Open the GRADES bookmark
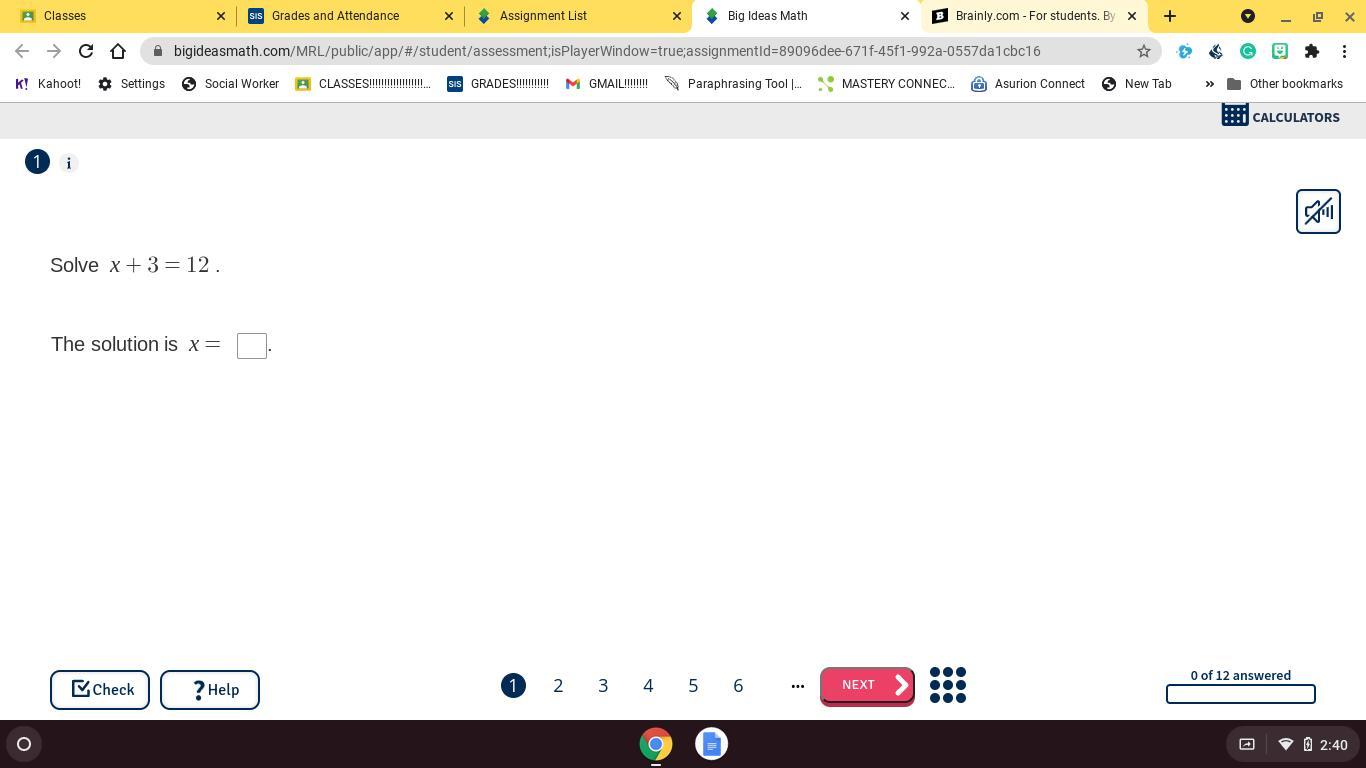Screen dimensions: 1366x768 (x=498, y=84)
